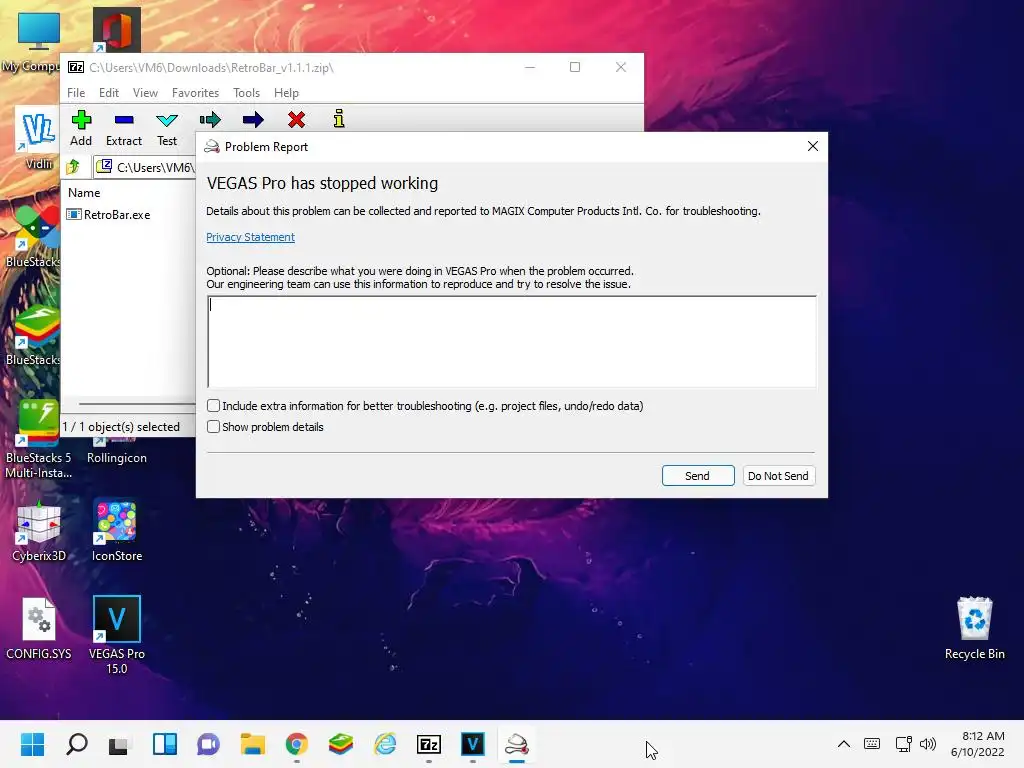Switch to VEGAS Pro in the taskbar

pyautogui.click(x=473, y=744)
